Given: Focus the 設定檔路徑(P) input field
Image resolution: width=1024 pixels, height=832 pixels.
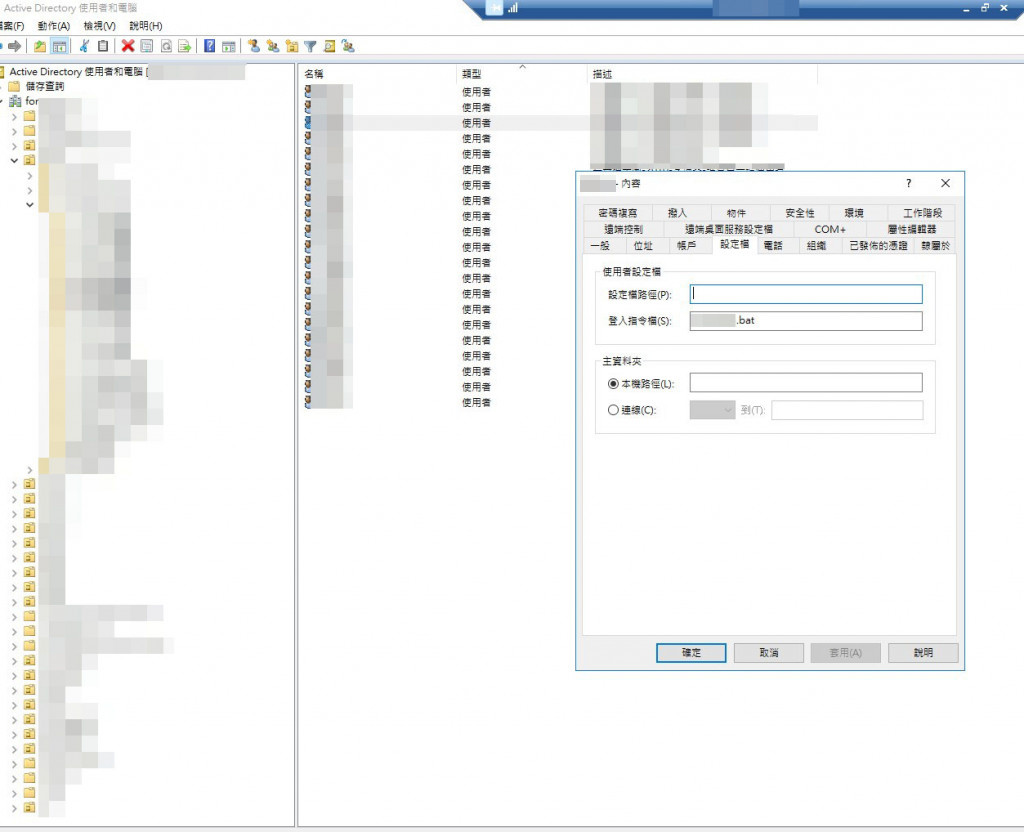Looking at the screenshot, I should [806, 294].
